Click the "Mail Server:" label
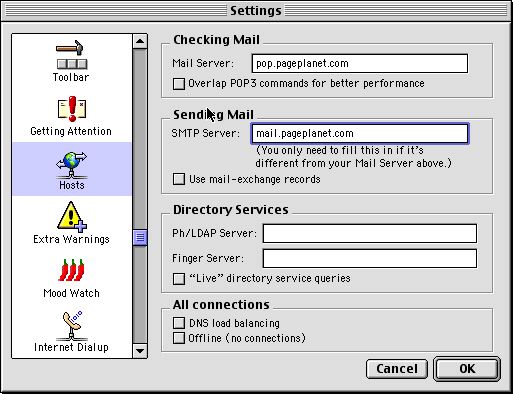 (203, 63)
